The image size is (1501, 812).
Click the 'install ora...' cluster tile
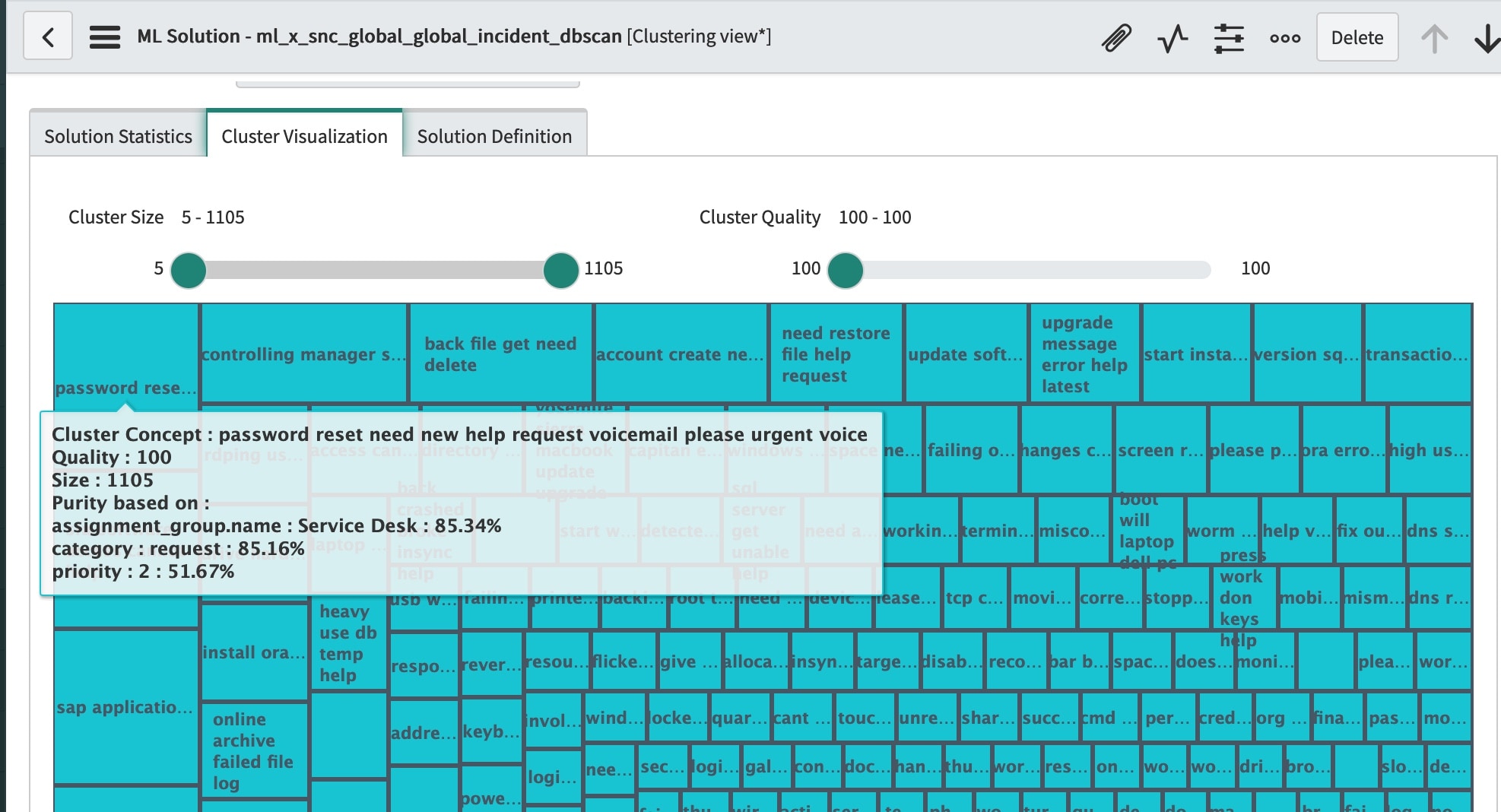(x=254, y=652)
